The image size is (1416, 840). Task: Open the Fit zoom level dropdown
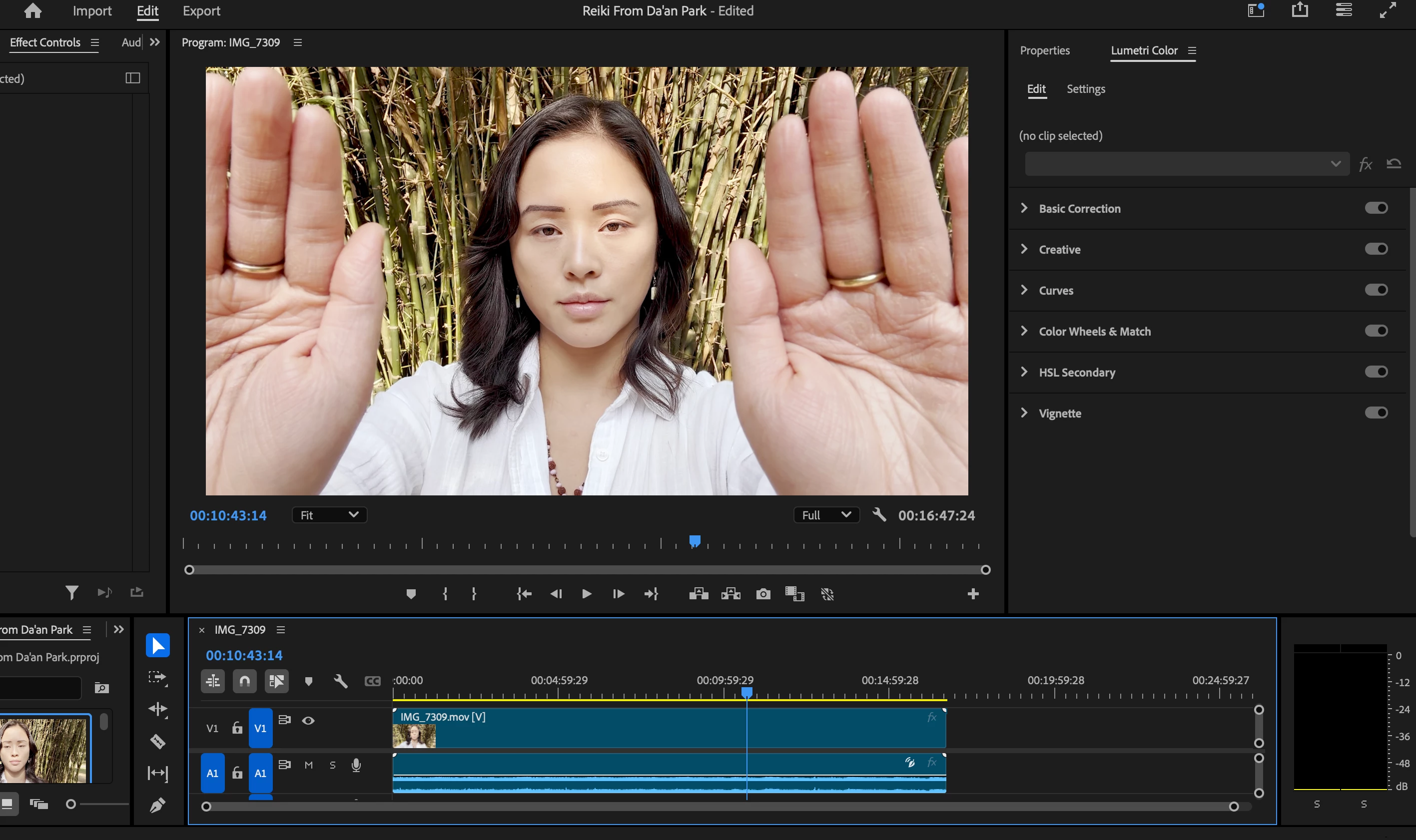click(x=329, y=515)
